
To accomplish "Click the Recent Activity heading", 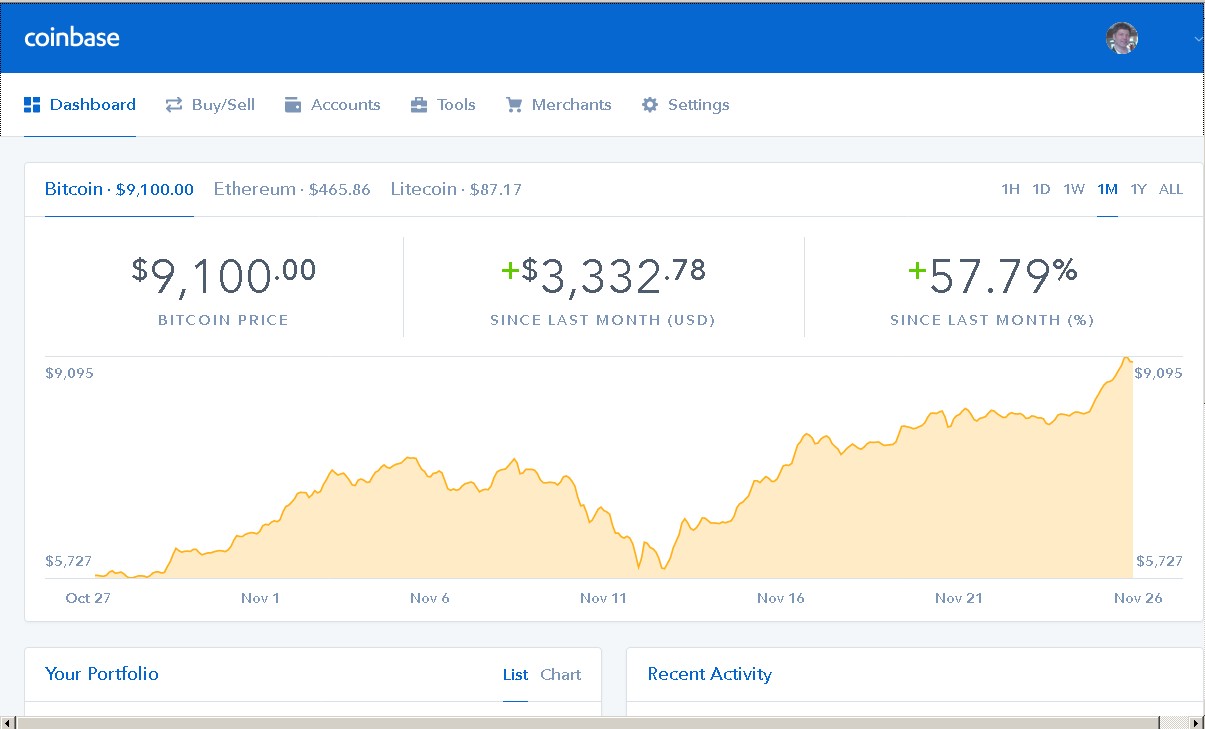I will (x=710, y=674).
